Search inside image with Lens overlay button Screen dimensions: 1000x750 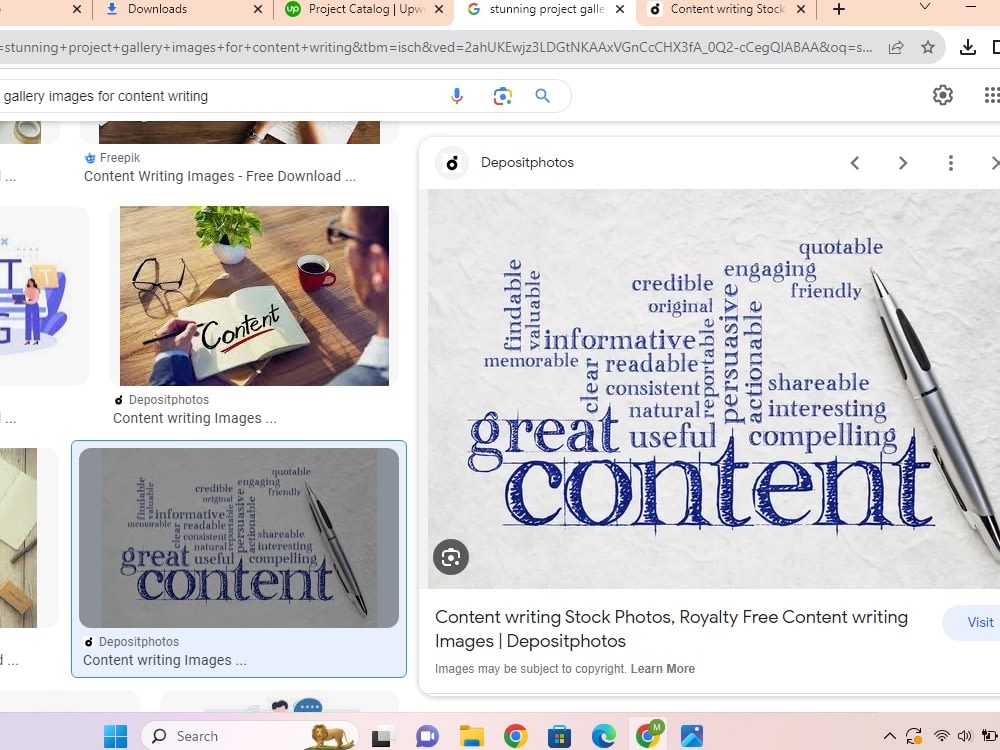click(x=451, y=557)
